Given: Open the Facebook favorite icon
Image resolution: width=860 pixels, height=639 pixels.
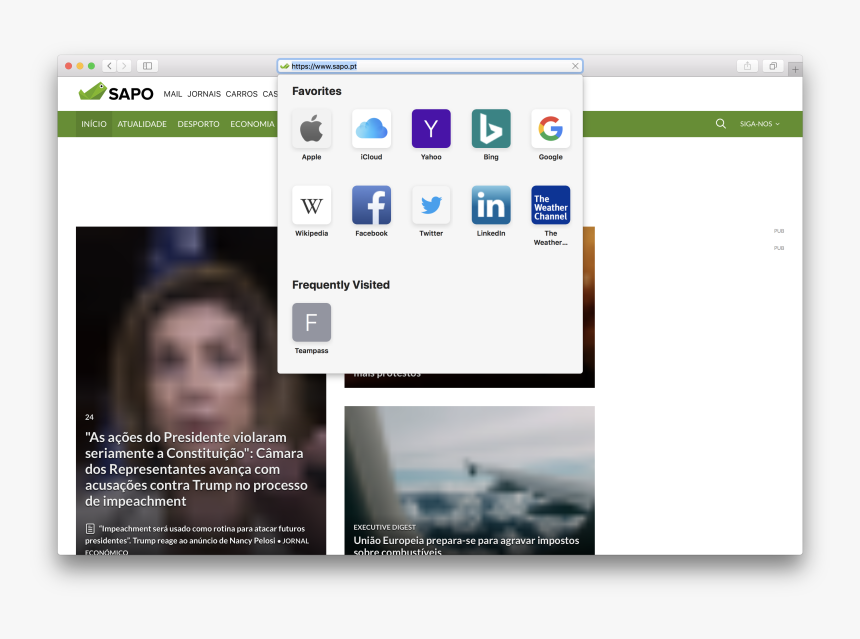Looking at the screenshot, I should pos(371,205).
